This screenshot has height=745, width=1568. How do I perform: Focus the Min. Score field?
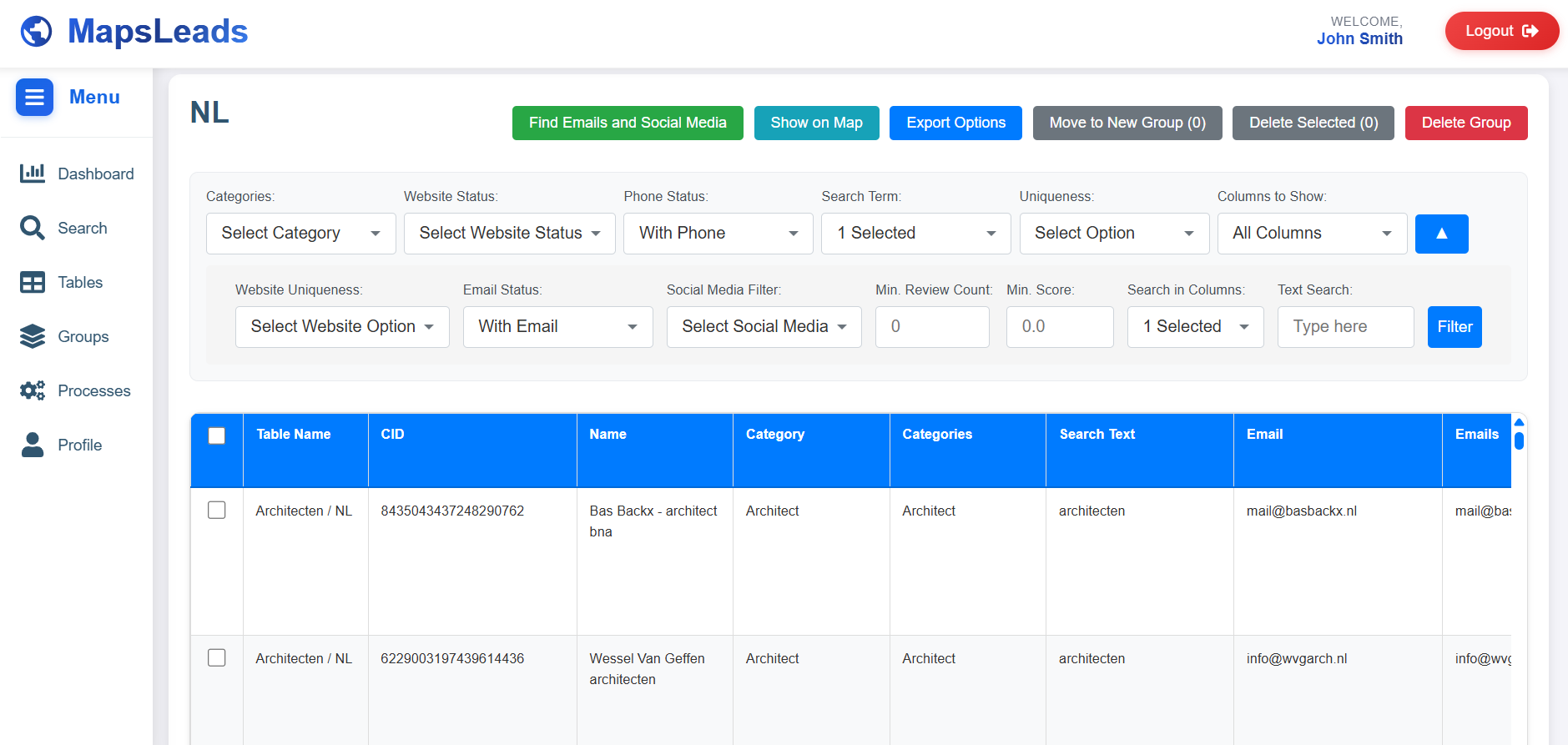[1060, 327]
